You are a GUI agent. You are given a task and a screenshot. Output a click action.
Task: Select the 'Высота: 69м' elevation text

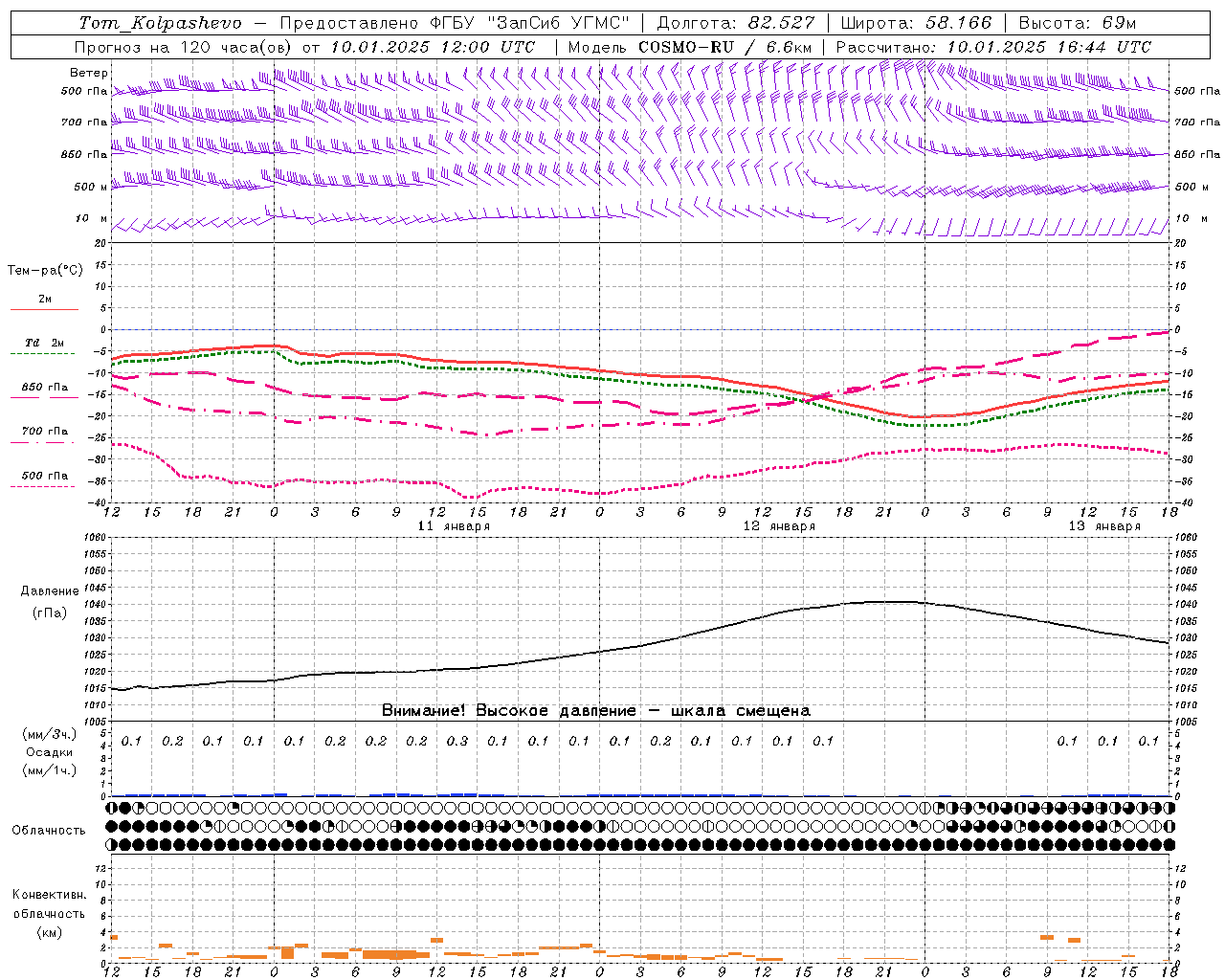(x=1078, y=23)
